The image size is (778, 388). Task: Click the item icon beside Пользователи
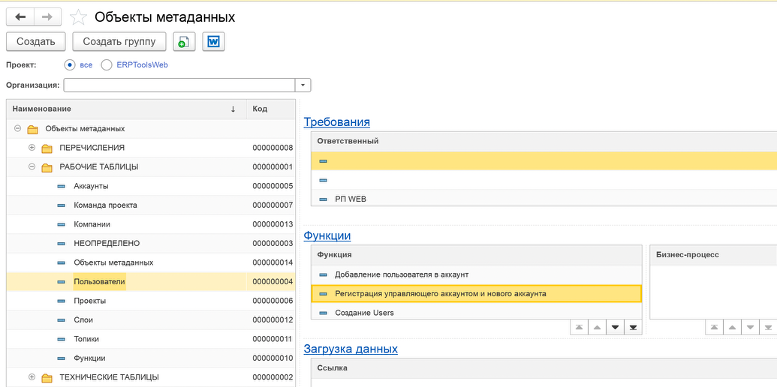61,282
